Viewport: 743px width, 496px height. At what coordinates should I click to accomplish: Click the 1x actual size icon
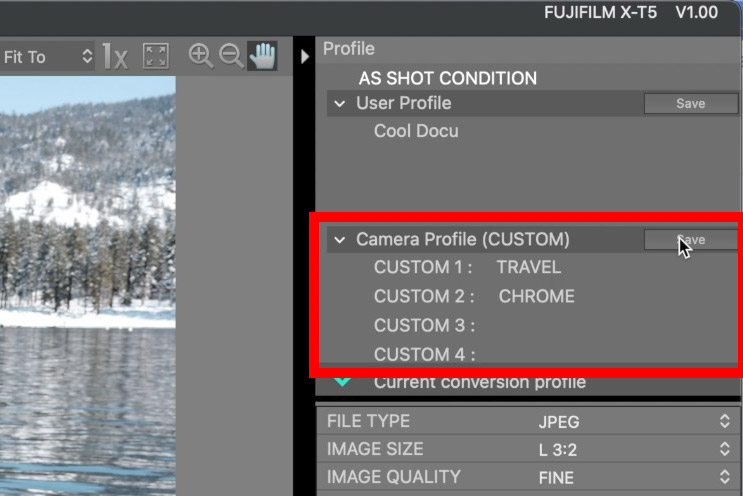click(x=115, y=56)
